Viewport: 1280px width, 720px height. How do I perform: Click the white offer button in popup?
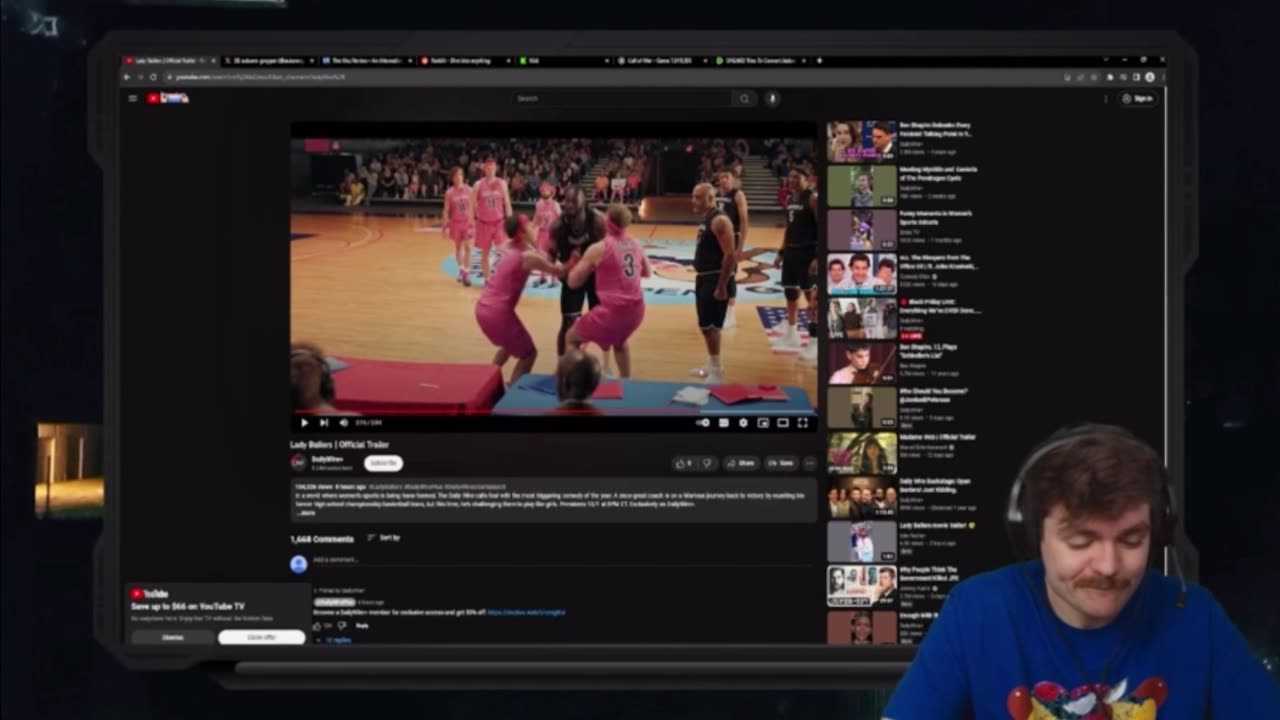[261, 637]
